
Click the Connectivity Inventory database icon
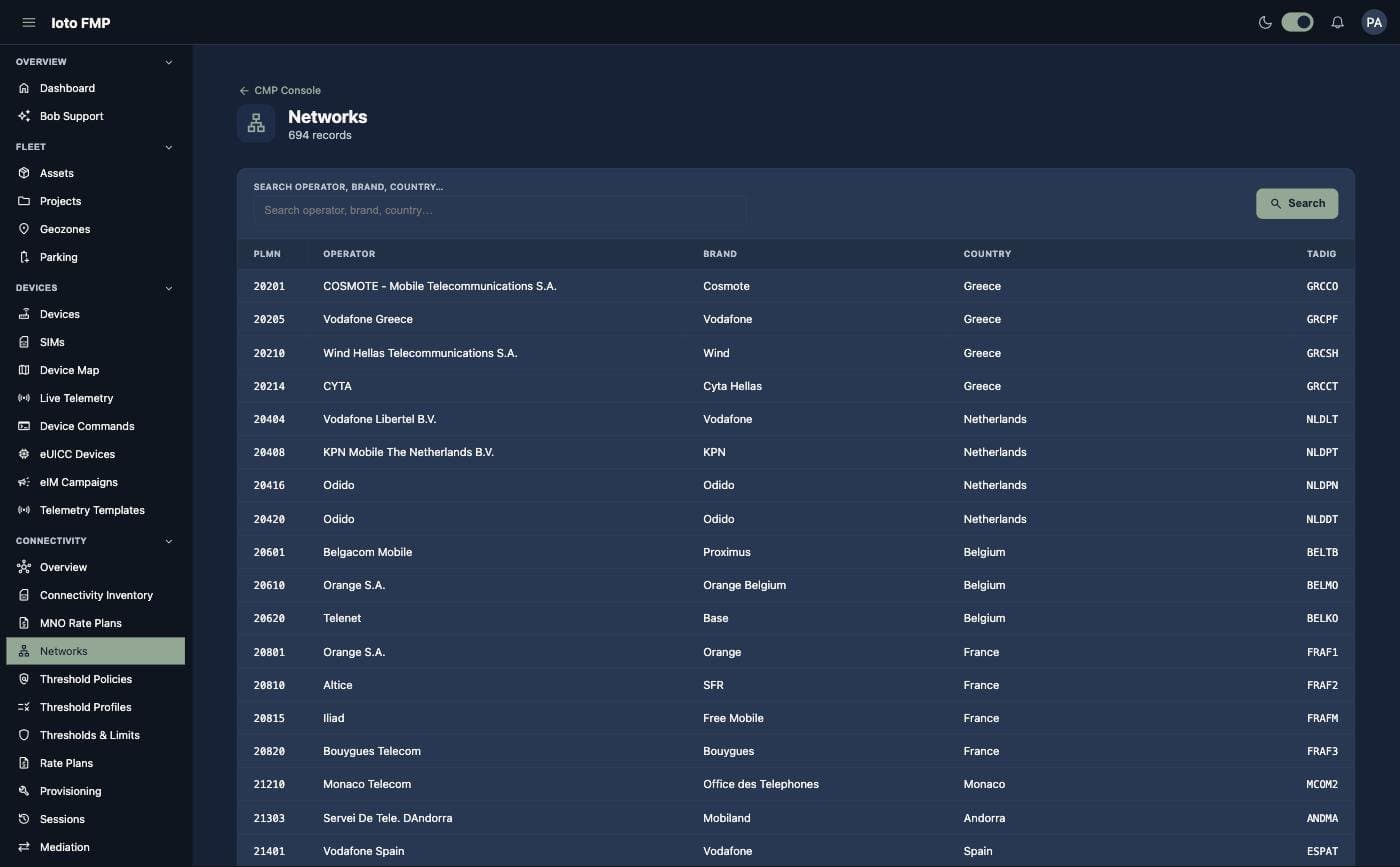tap(24, 595)
